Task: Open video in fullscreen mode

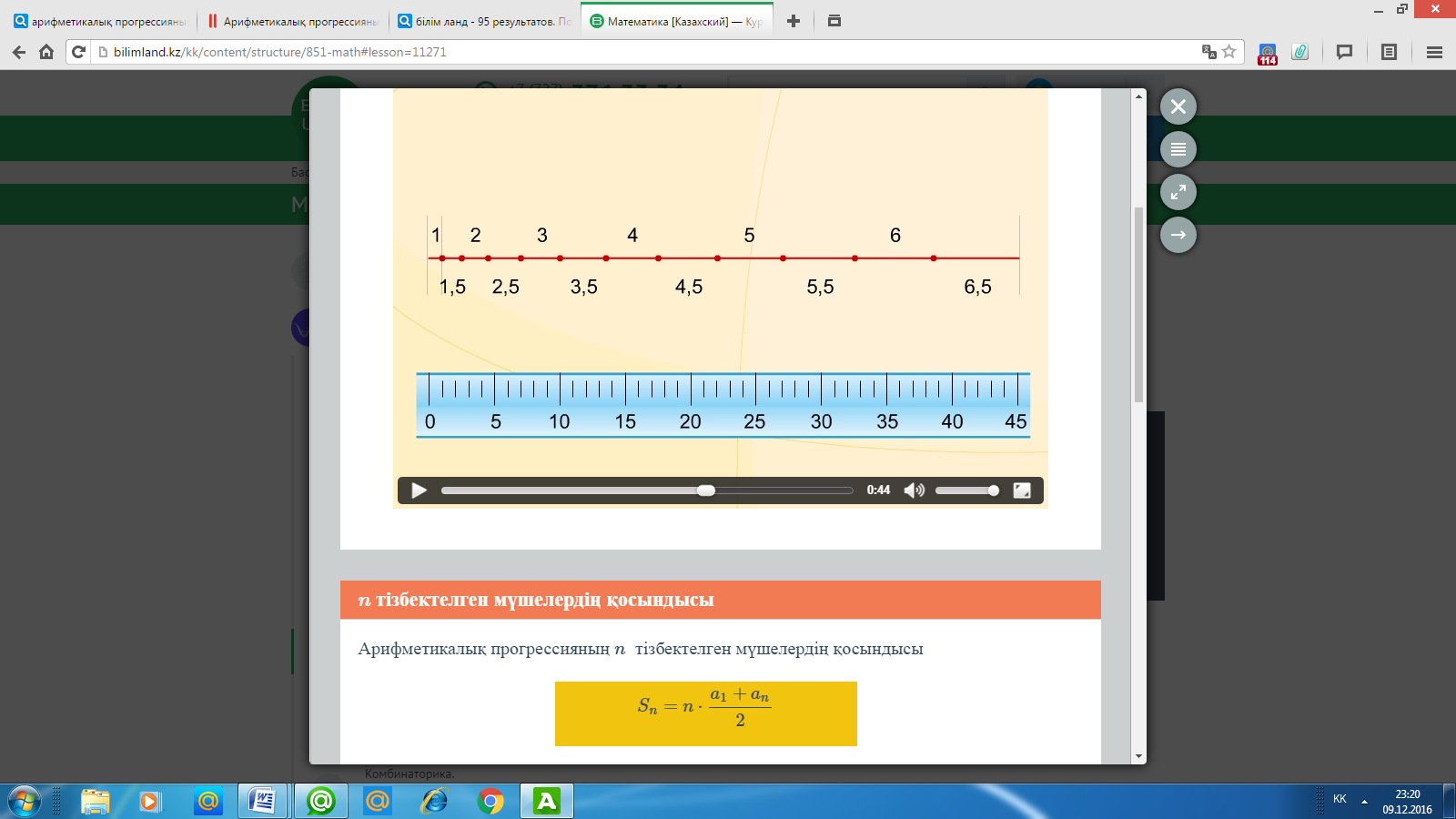Action: [x=1022, y=490]
